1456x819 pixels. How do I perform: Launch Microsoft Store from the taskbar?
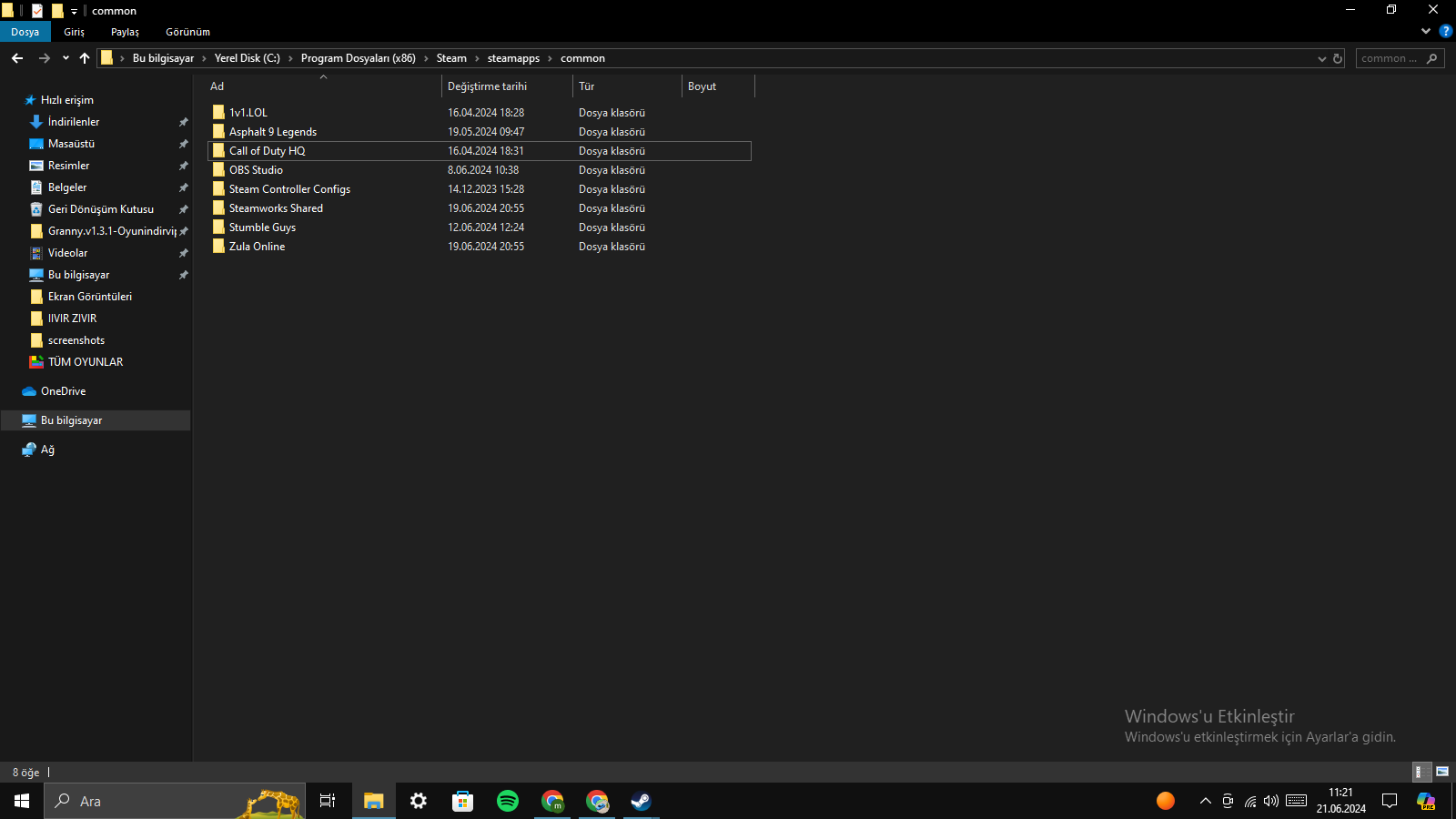(463, 801)
